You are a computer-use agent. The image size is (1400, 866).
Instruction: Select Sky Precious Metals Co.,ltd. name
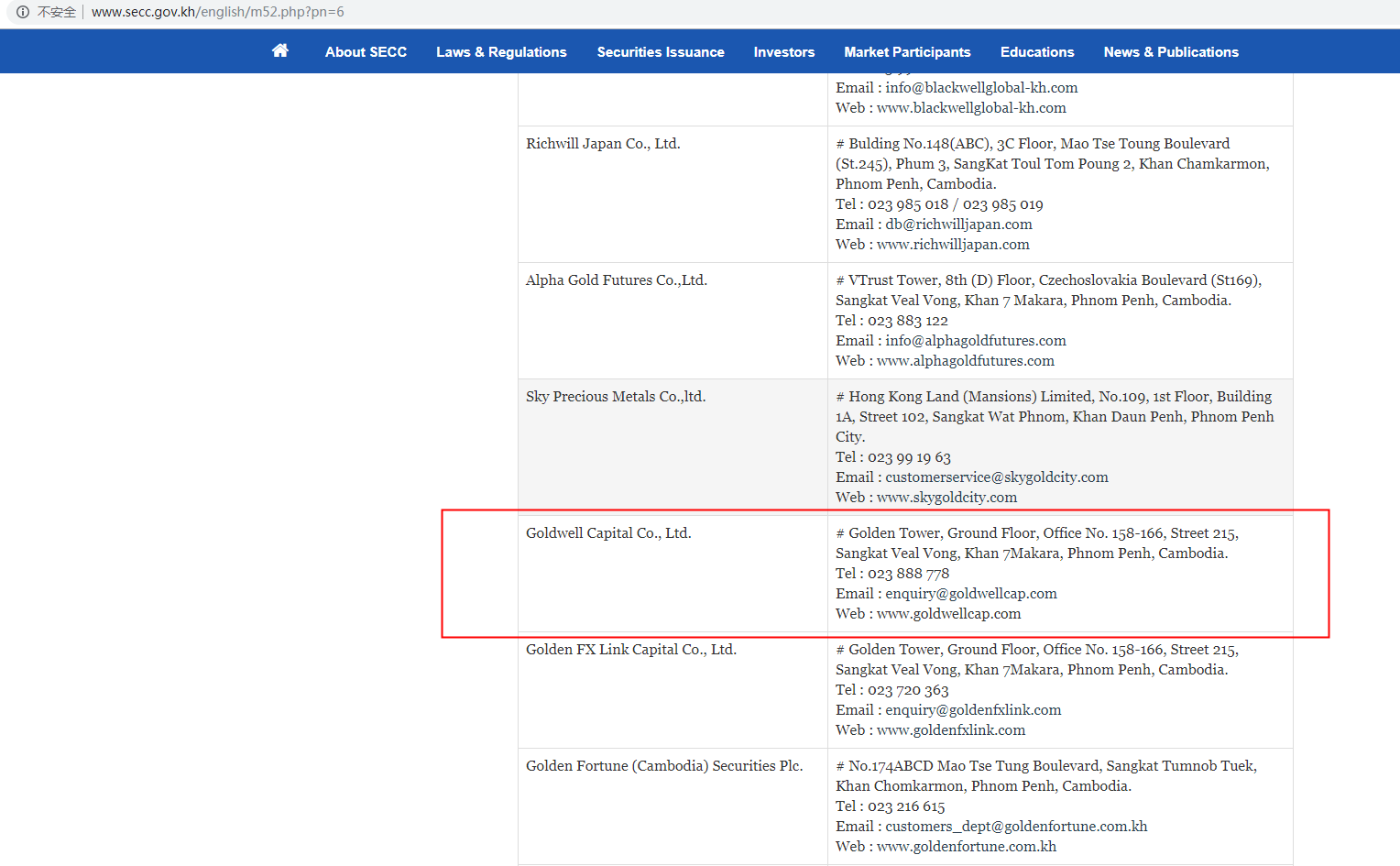[x=616, y=397]
